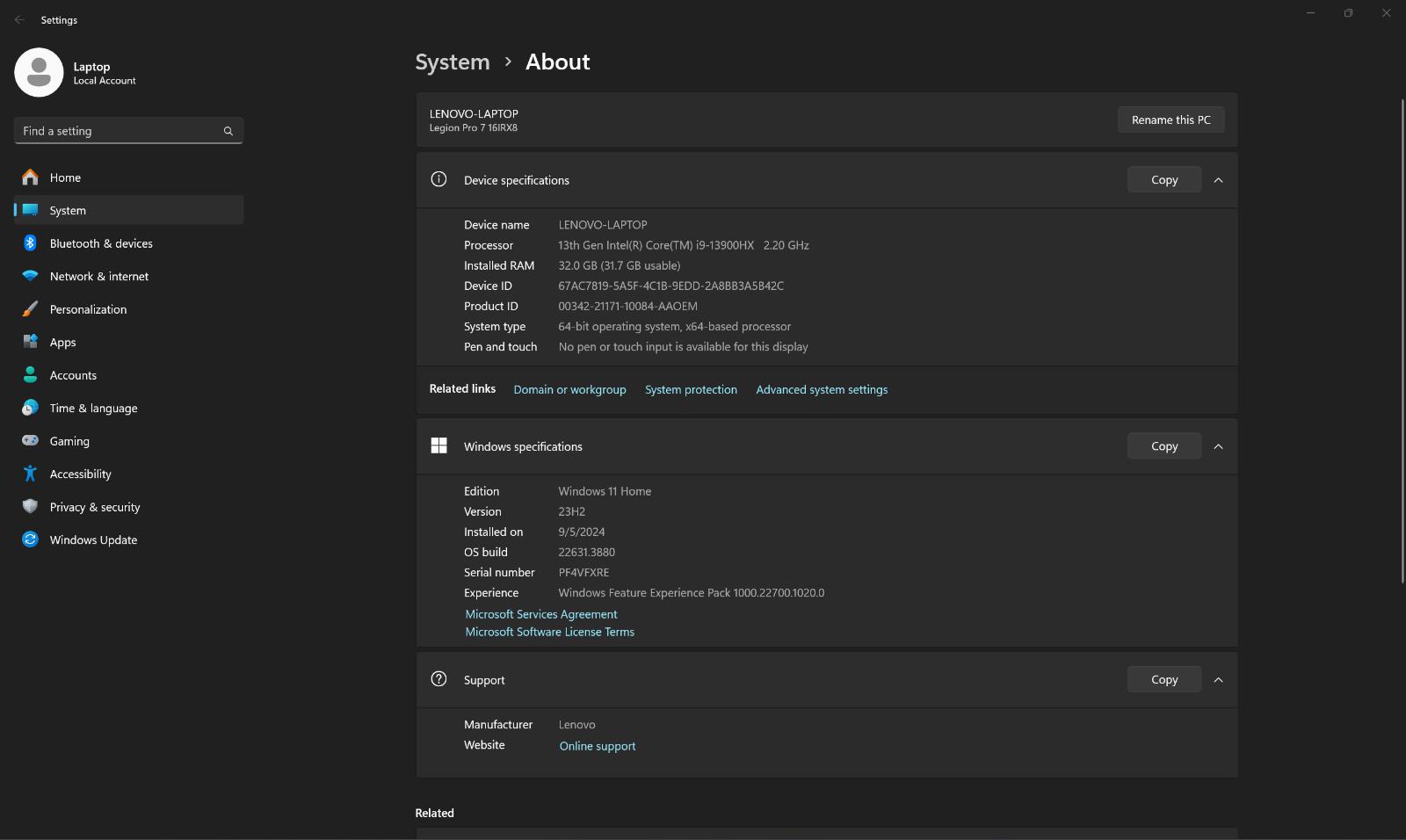Click the Bluetooth & devices icon
Image resolution: width=1406 pixels, height=840 pixels.
(30, 243)
